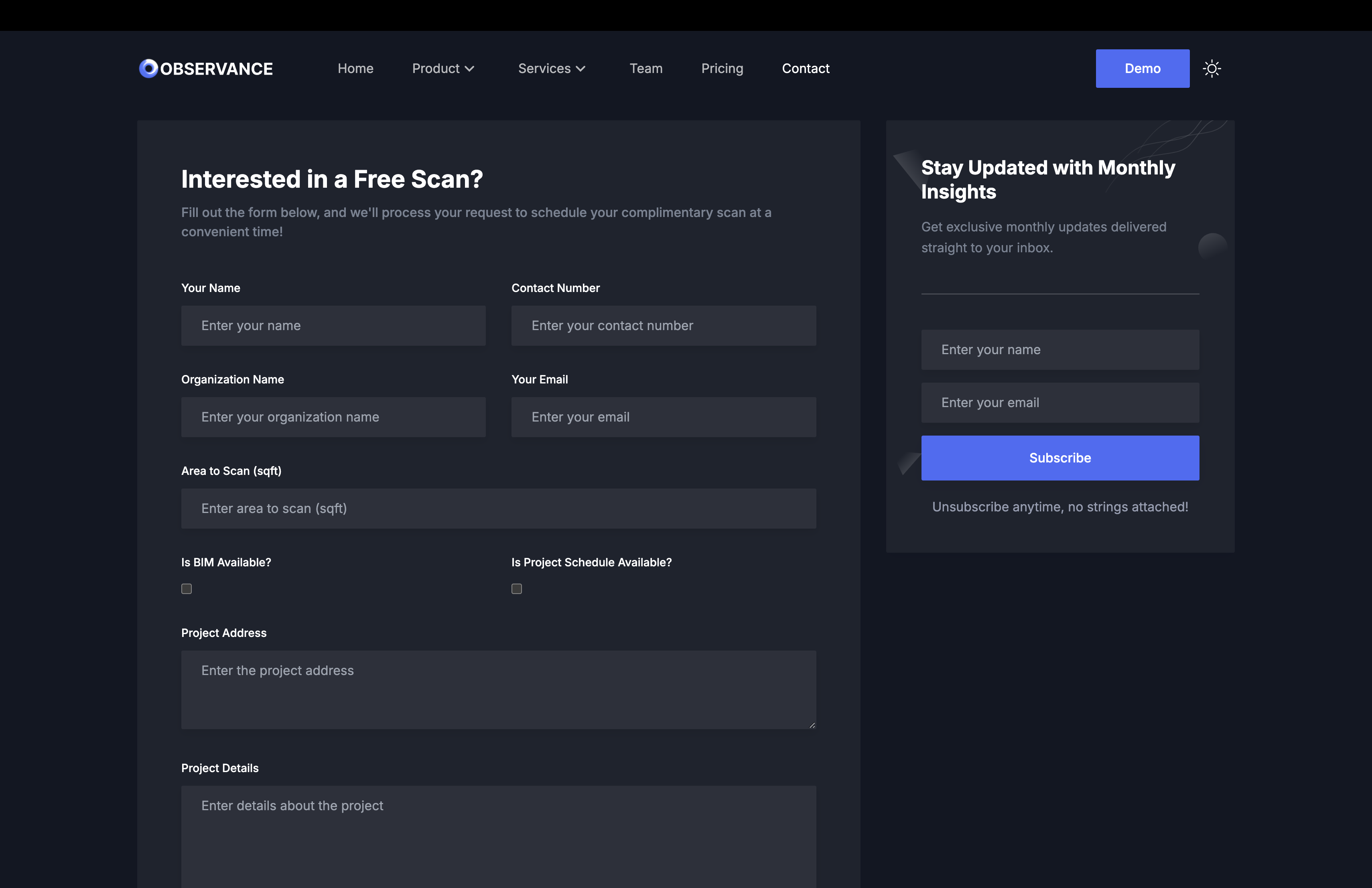This screenshot has height=888, width=1372.
Task: Open the Team page link
Action: (645, 69)
